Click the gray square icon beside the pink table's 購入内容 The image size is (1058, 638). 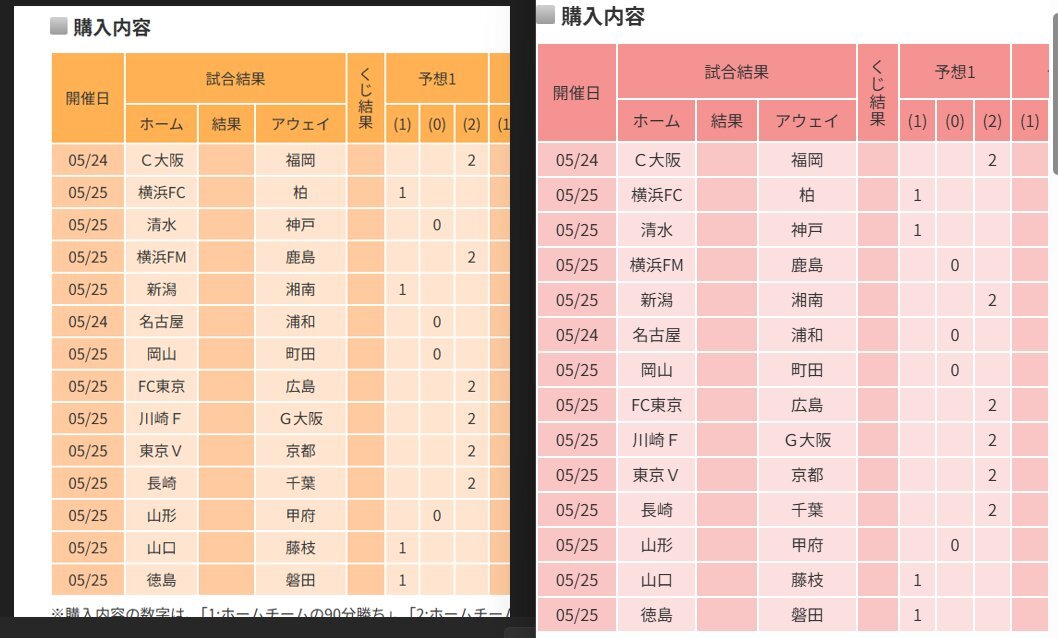546,14
